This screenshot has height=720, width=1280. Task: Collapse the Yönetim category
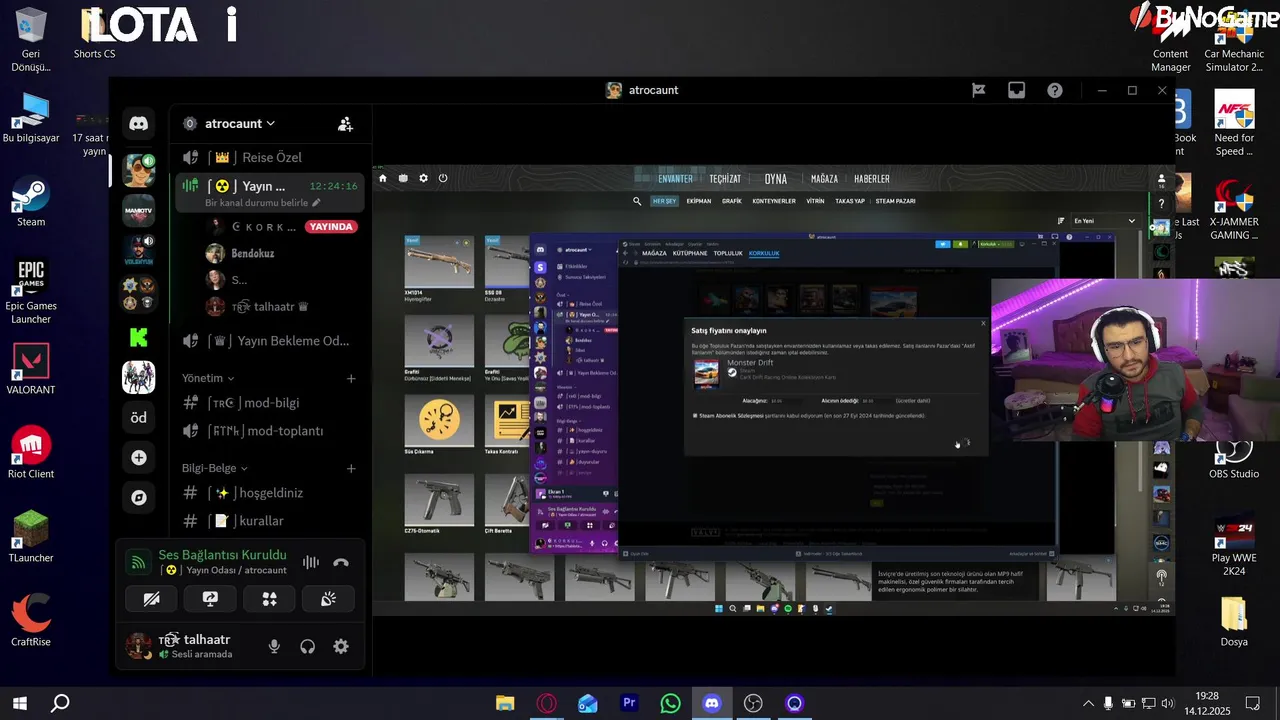pos(208,379)
